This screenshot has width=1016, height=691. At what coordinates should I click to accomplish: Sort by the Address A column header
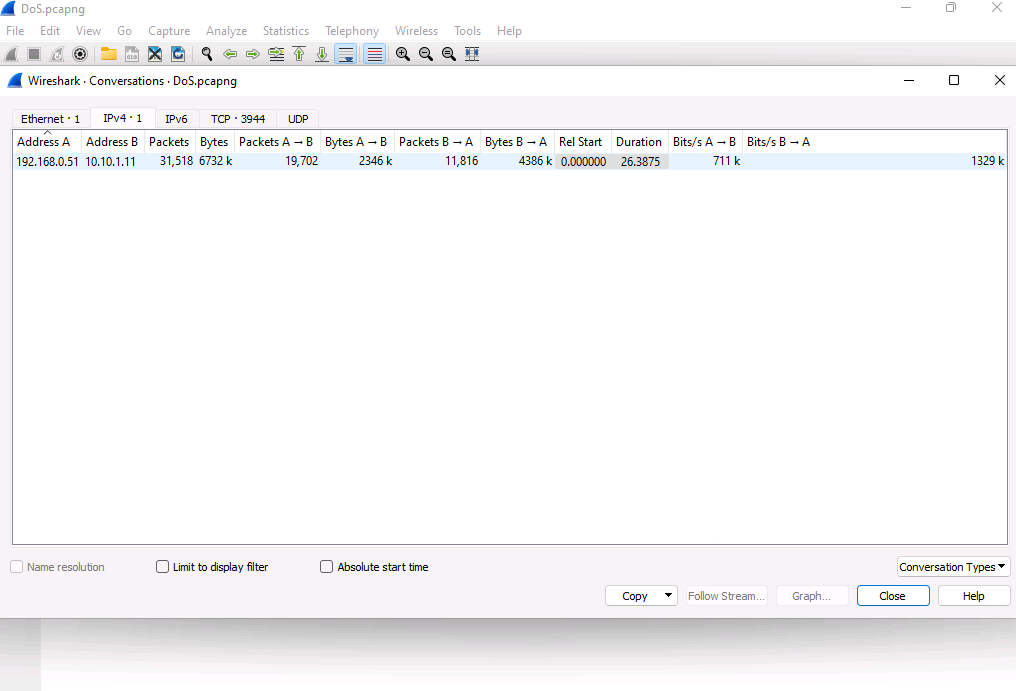click(44, 142)
